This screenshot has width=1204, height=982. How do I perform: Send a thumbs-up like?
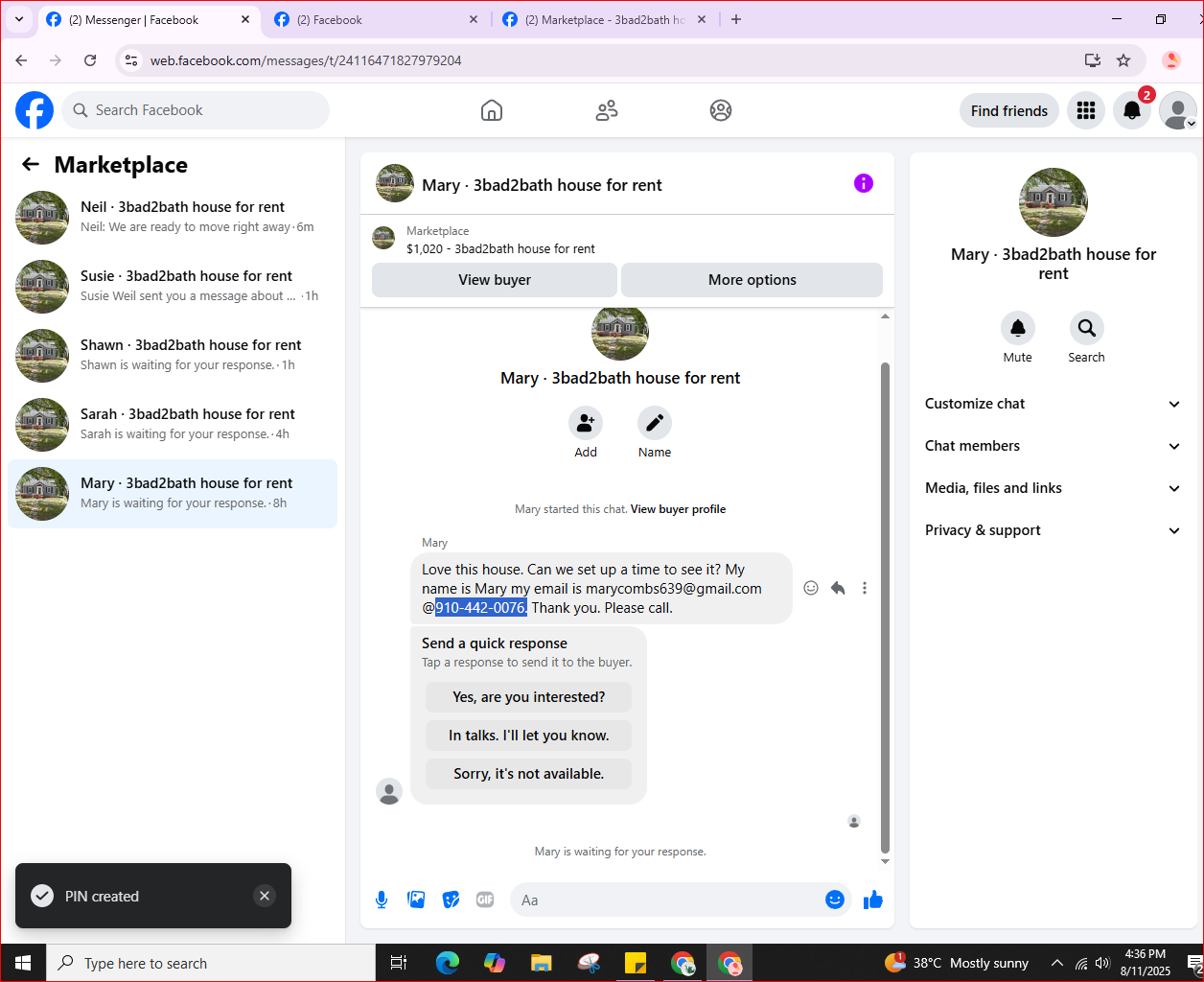873,900
